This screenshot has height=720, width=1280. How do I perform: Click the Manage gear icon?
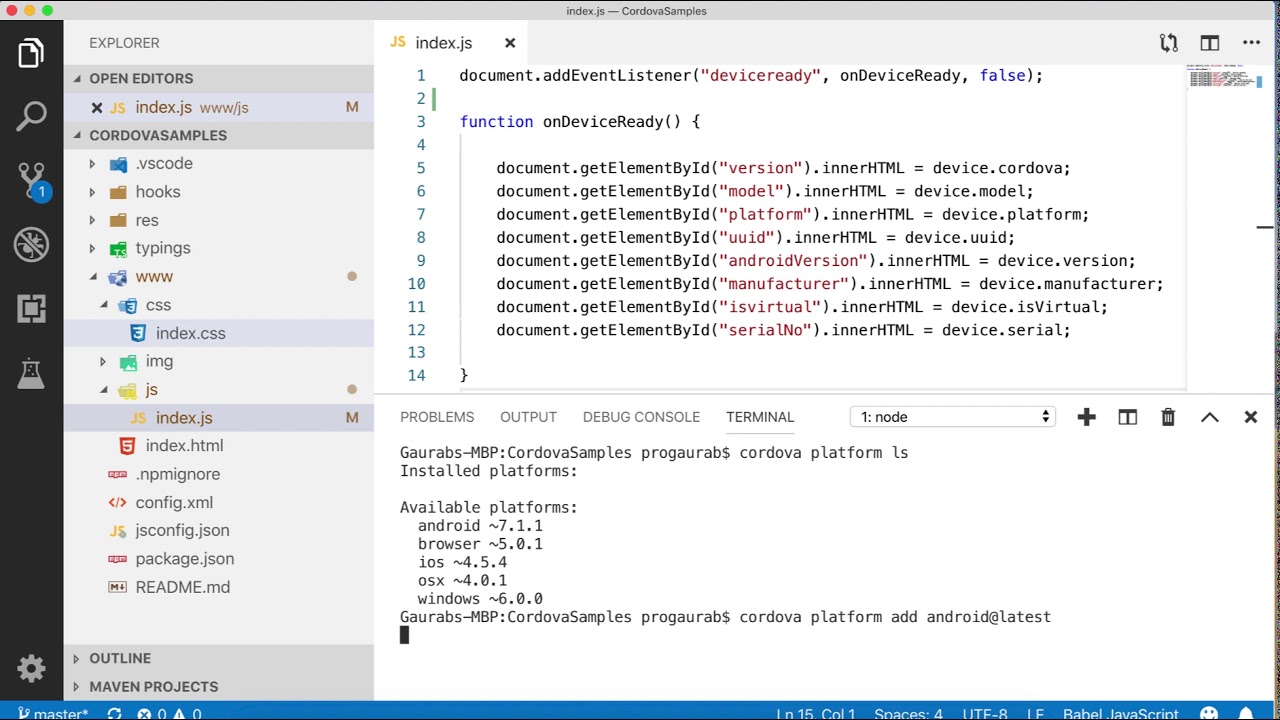(31, 668)
